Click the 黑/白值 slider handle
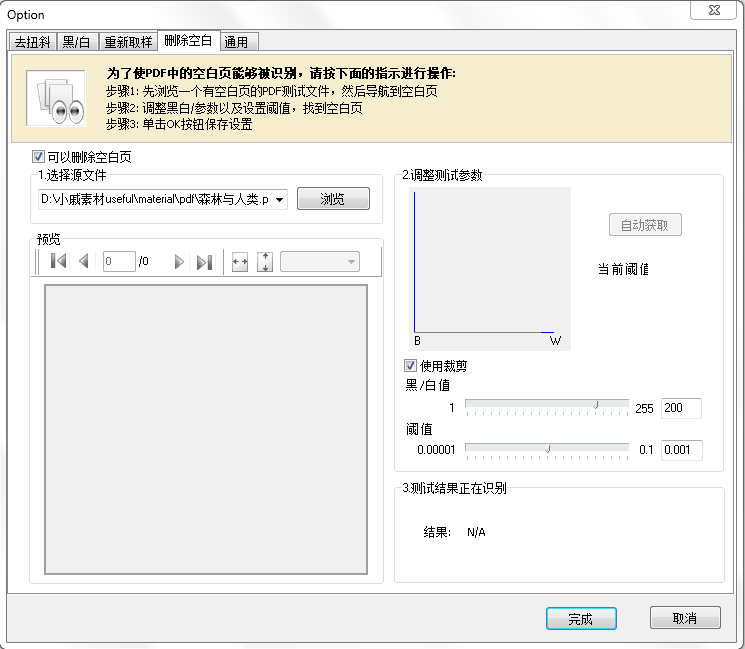This screenshot has width=745, height=649. point(596,405)
